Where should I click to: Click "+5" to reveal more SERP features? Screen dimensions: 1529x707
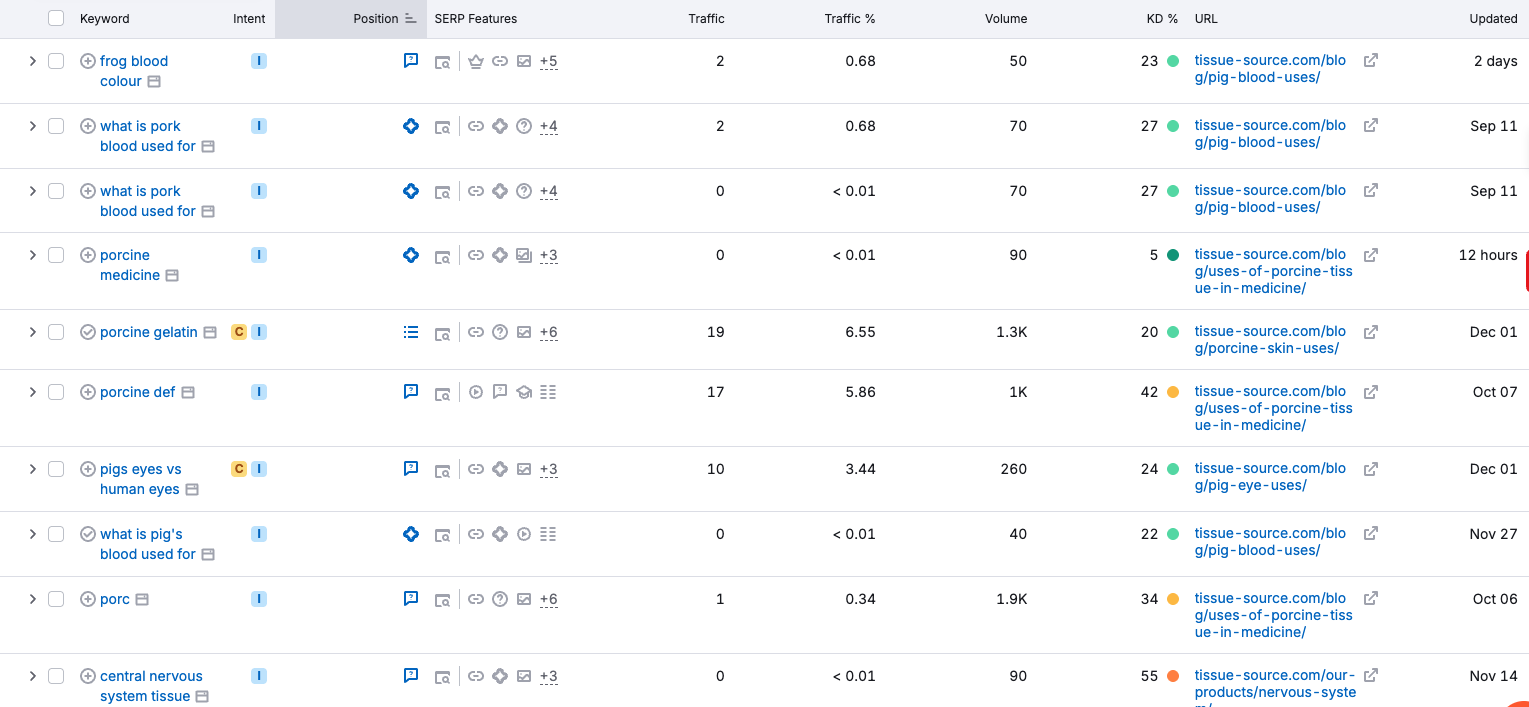tap(548, 61)
